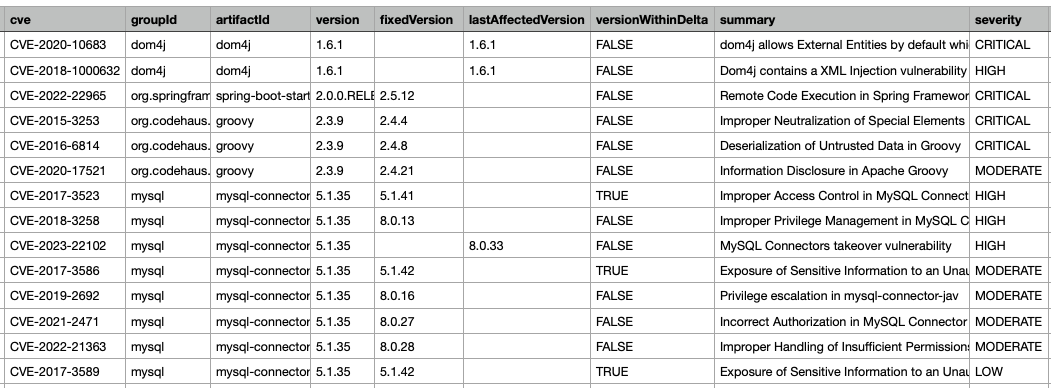Click the groupId column header

[x=168, y=20]
